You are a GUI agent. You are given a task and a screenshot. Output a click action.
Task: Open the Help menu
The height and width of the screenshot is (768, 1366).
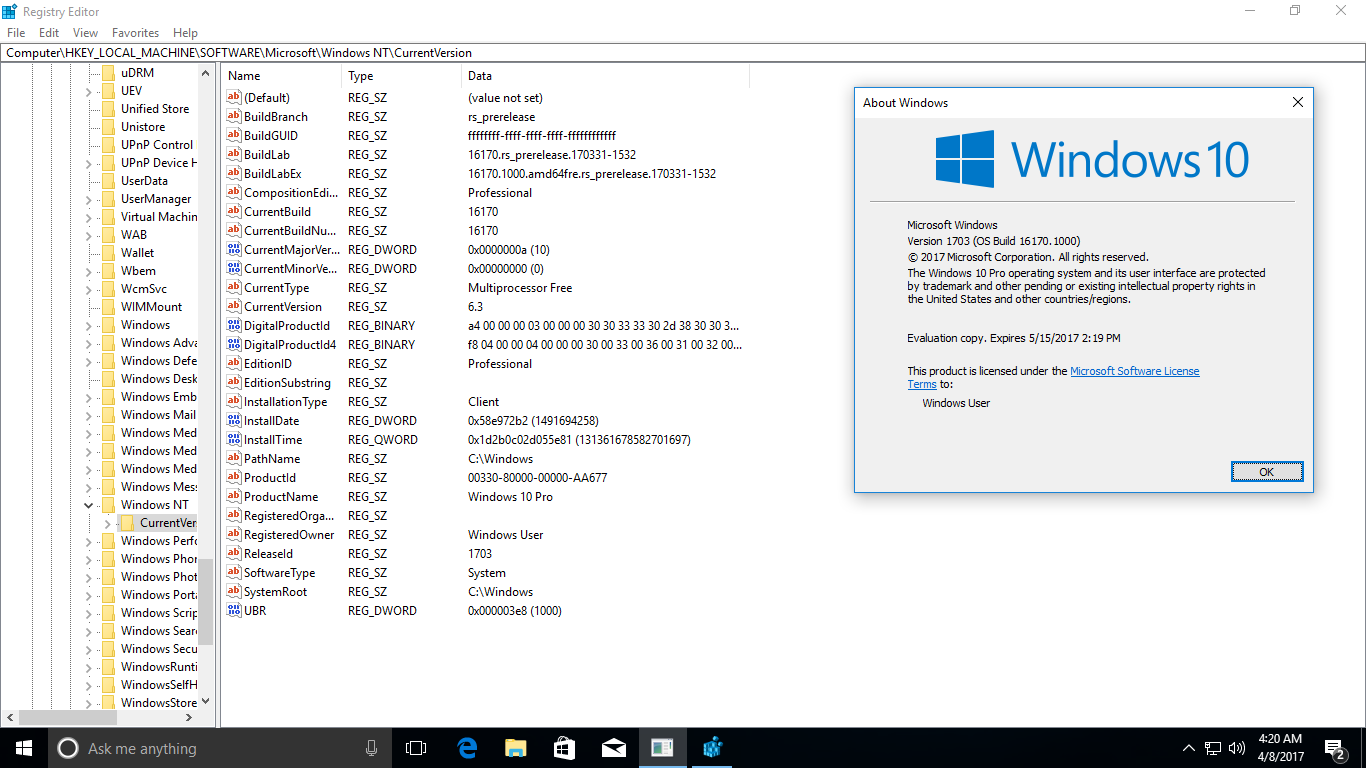click(x=185, y=33)
